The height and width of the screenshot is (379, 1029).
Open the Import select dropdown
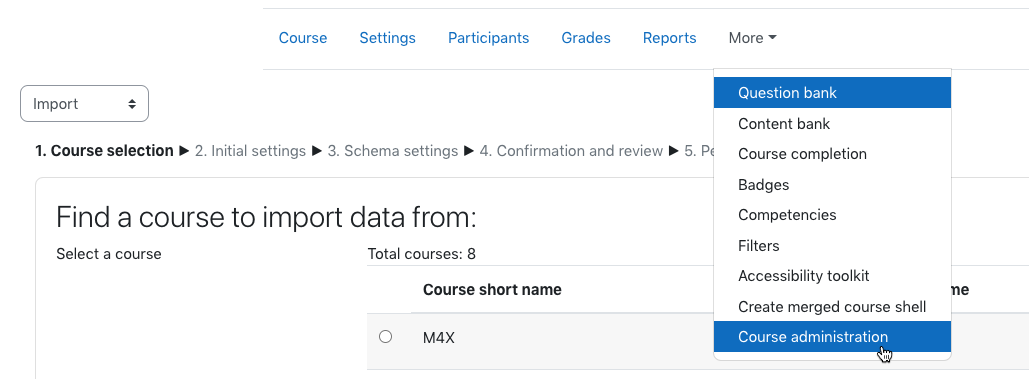click(x=85, y=104)
